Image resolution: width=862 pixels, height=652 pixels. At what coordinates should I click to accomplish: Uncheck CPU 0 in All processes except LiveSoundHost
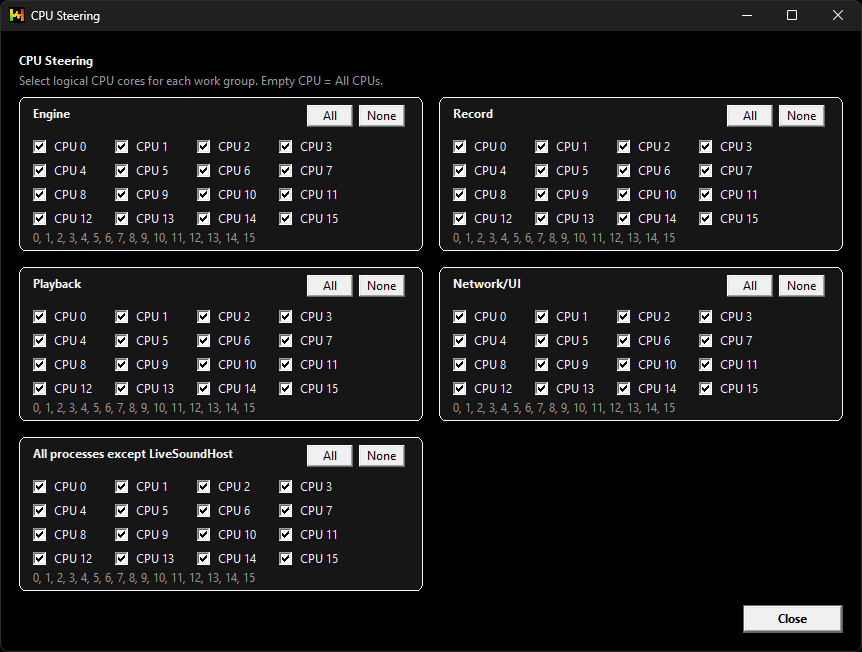click(40, 487)
